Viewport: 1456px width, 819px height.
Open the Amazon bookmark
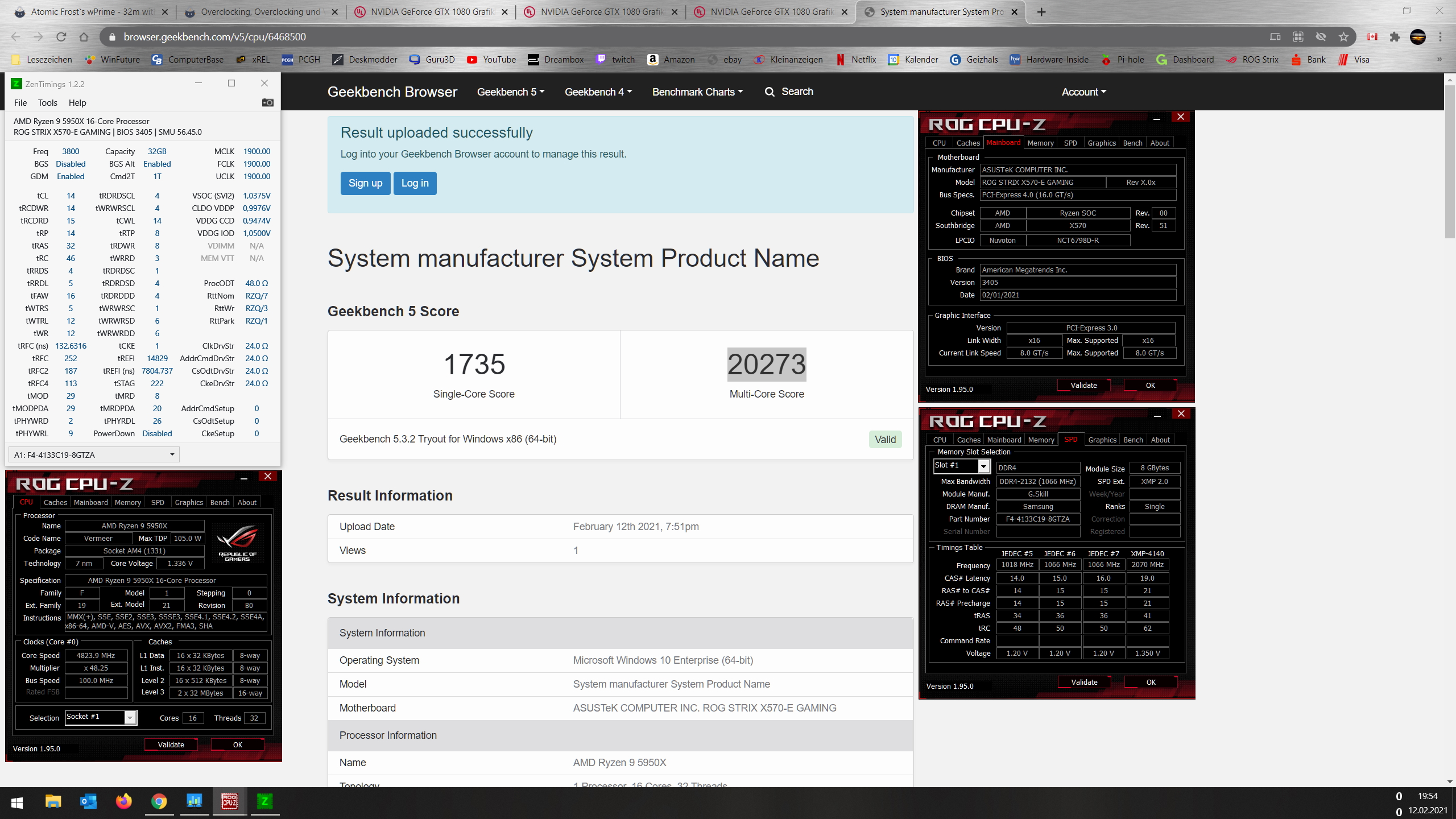point(671,60)
